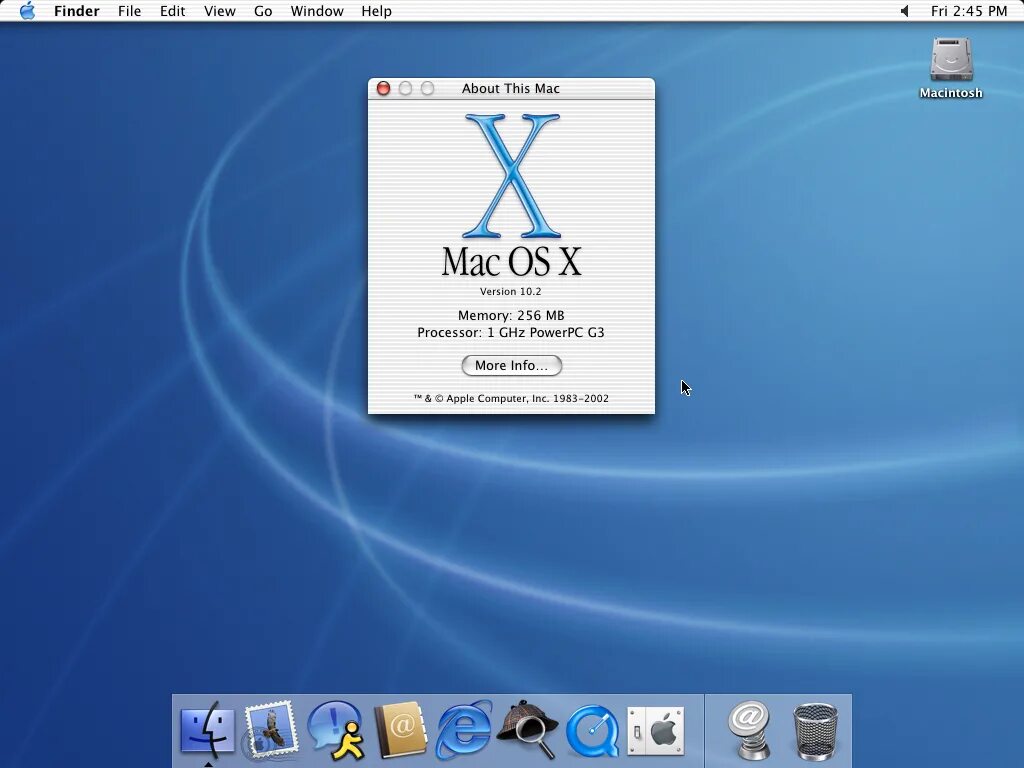Screen dimensions: 1024x768
Task: Open the Trash in the Dock
Action: pyautogui.click(x=815, y=731)
